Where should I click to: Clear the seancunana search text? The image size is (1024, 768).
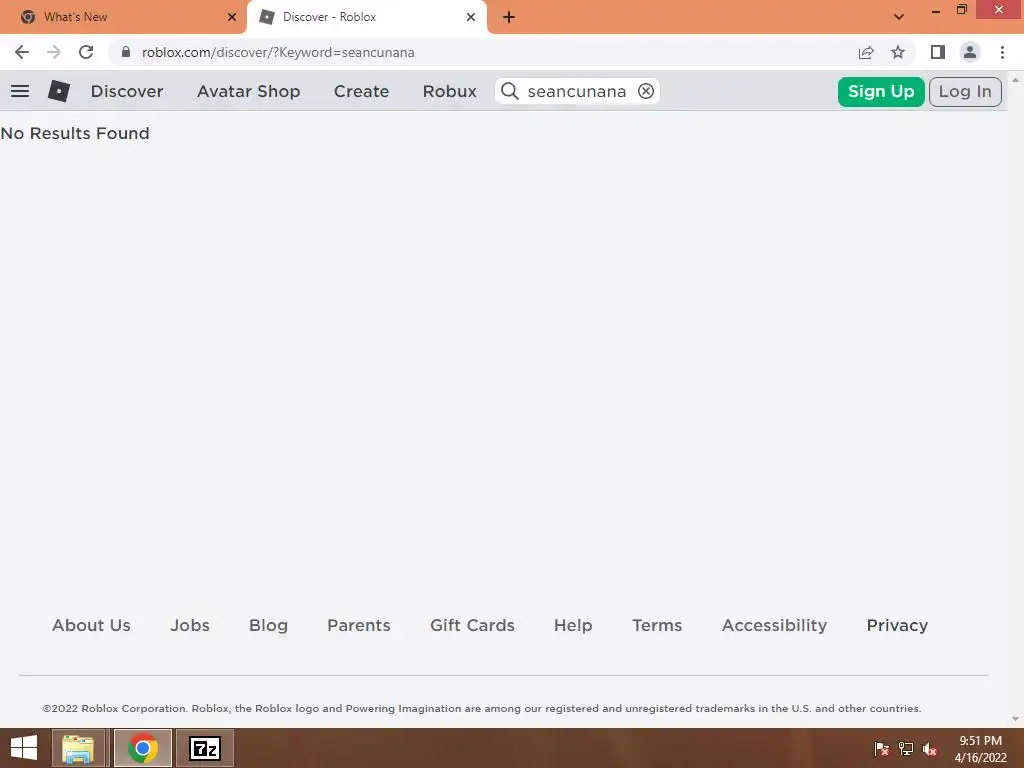click(x=646, y=91)
